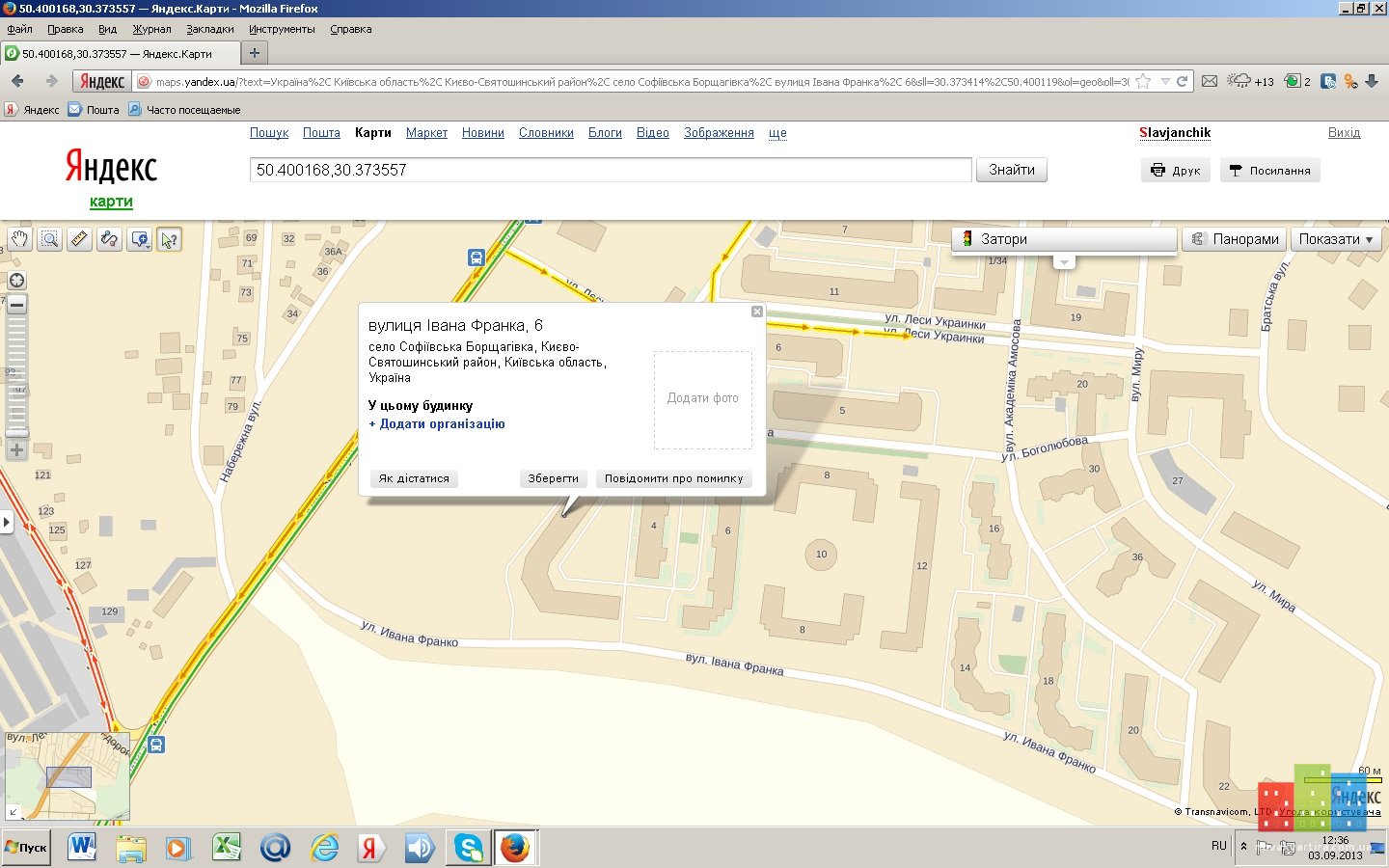Open the 'Словники' service link
Screen dimensions: 1389x868
point(546,133)
